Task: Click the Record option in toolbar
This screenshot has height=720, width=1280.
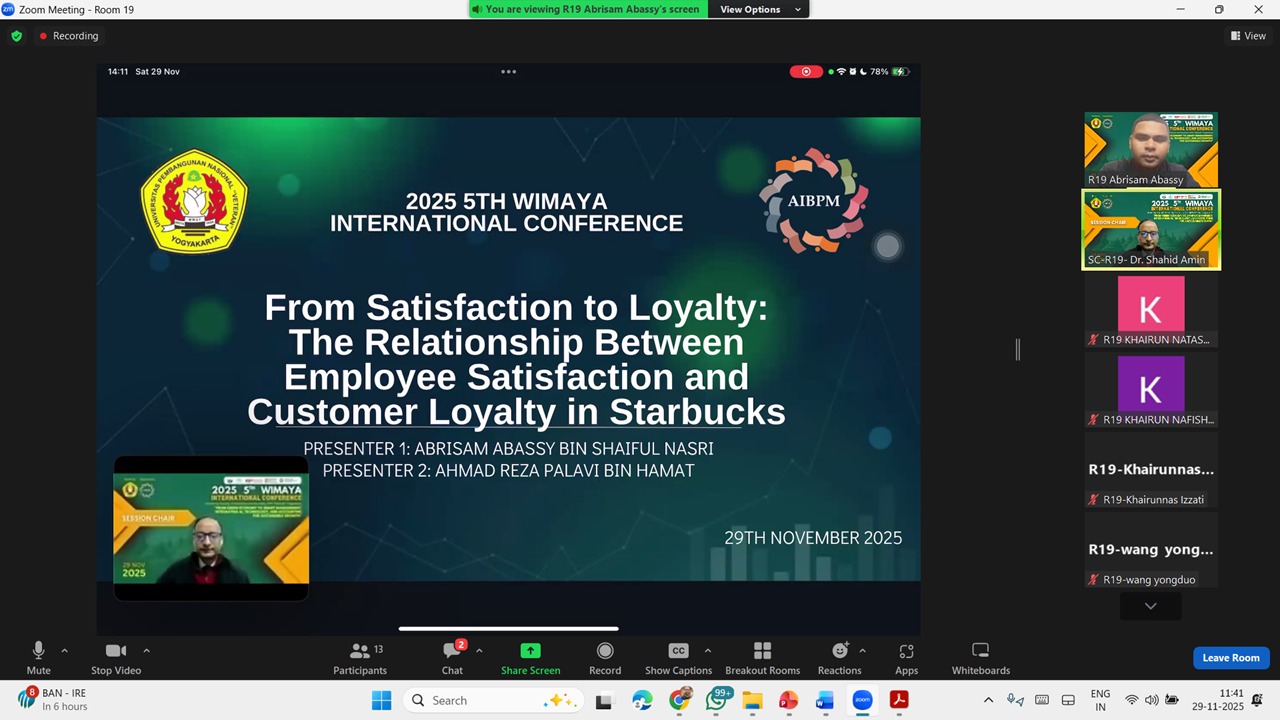Action: tap(605, 658)
